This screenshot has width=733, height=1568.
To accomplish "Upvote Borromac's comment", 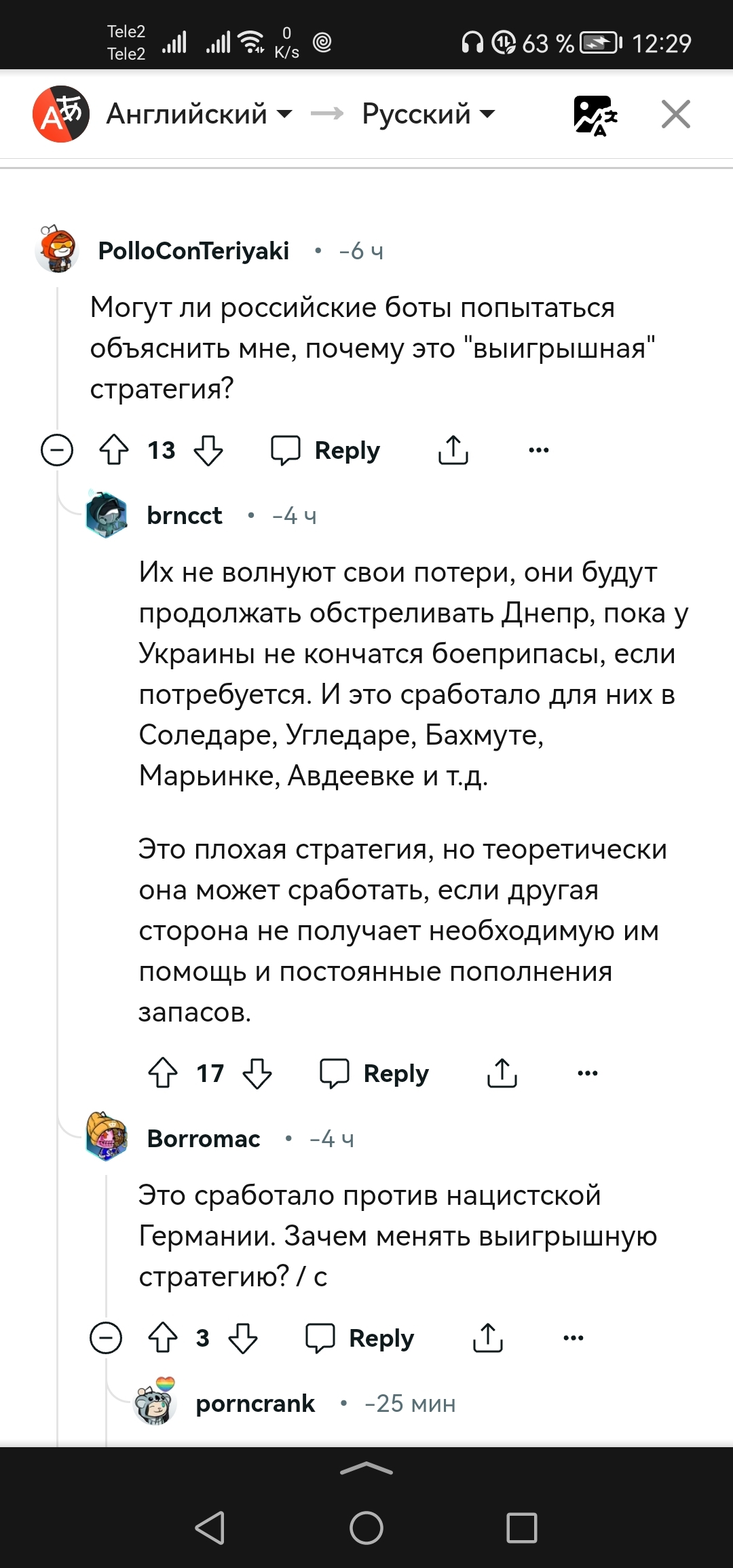I will click(x=163, y=1338).
